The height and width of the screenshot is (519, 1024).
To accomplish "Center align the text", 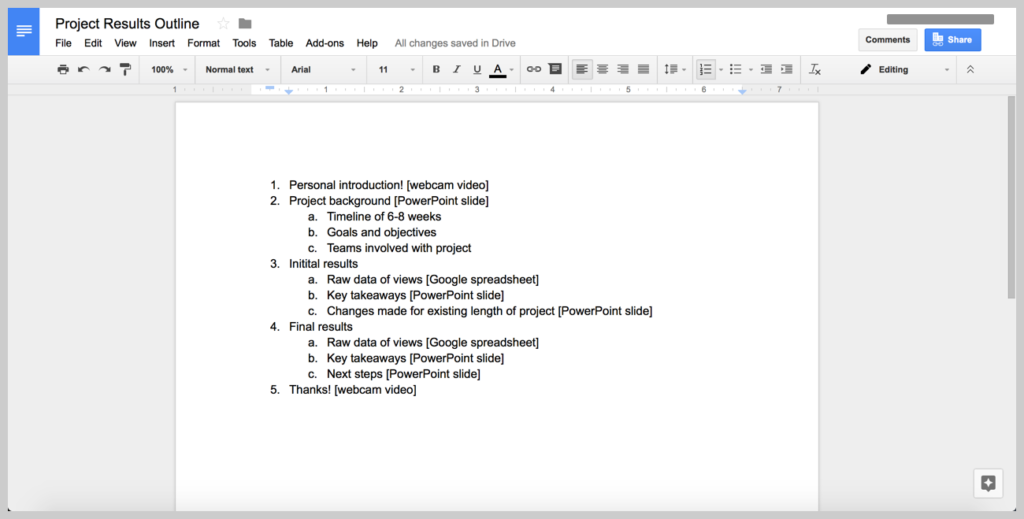I will pos(602,69).
